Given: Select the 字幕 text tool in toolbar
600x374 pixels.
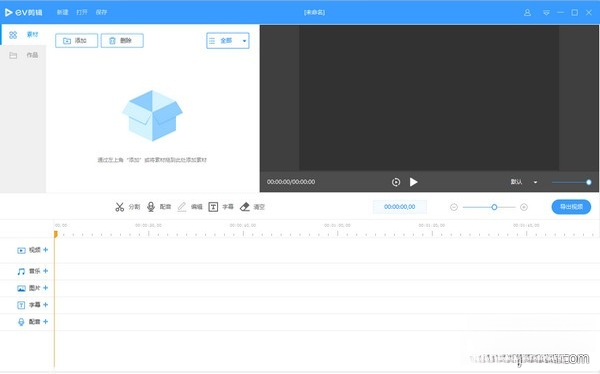Looking at the screenshot, I should 221,207.
